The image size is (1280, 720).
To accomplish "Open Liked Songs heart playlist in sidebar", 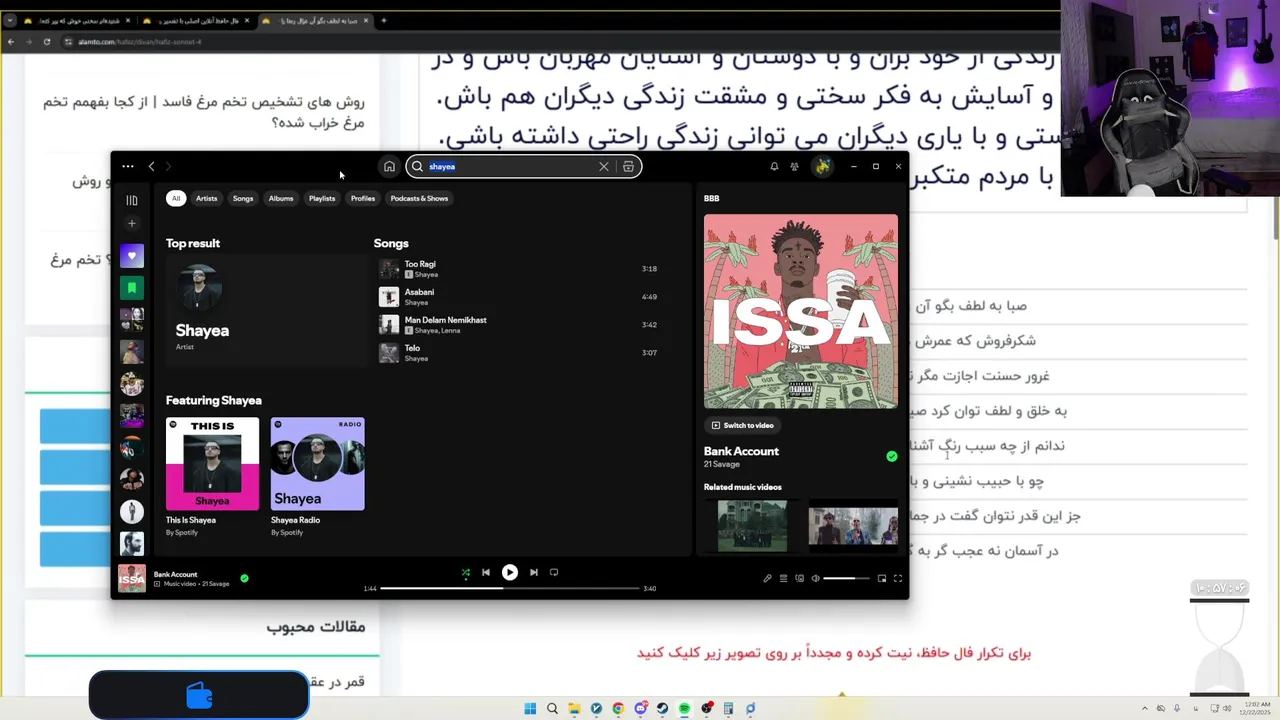I will 132,256.
